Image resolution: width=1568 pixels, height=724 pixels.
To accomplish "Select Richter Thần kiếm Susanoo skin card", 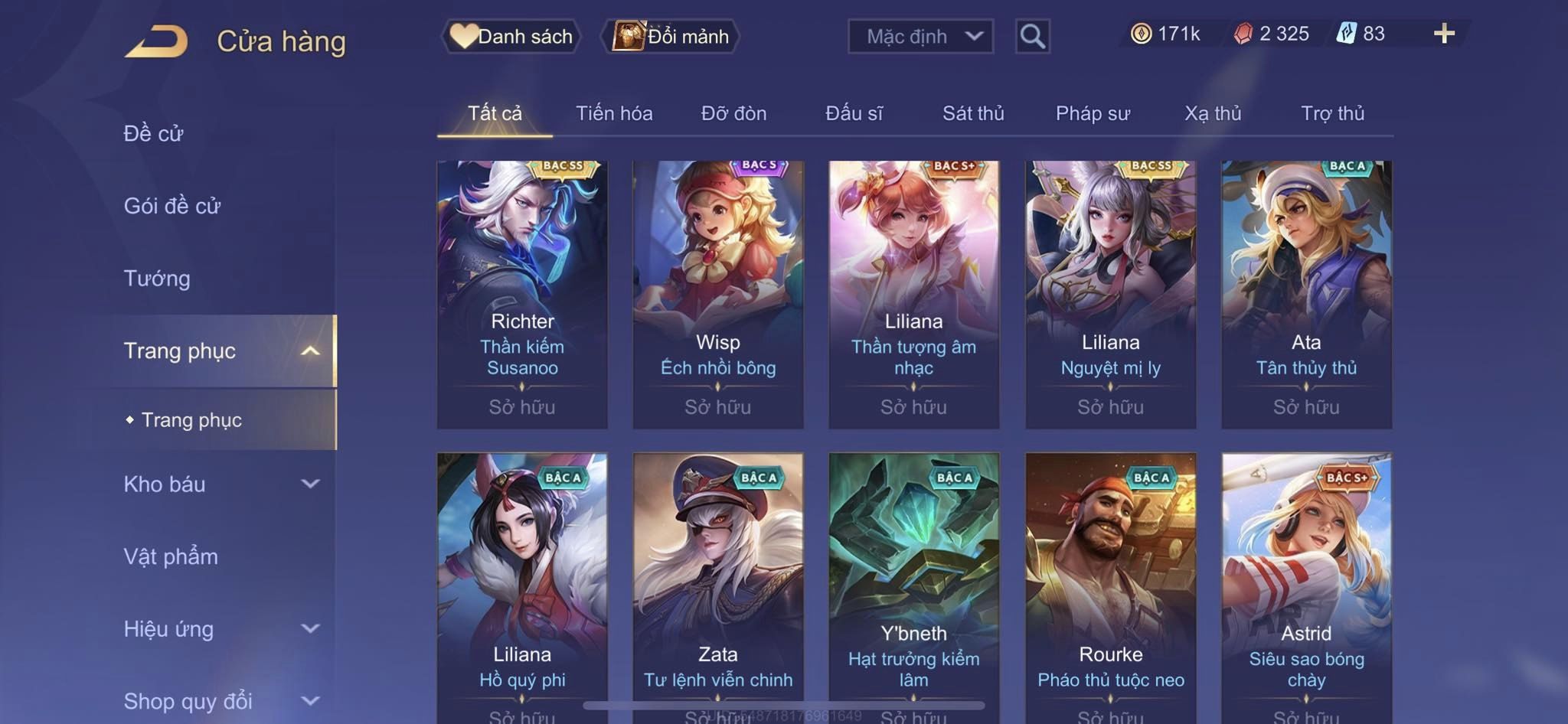I will pos(522,294).
